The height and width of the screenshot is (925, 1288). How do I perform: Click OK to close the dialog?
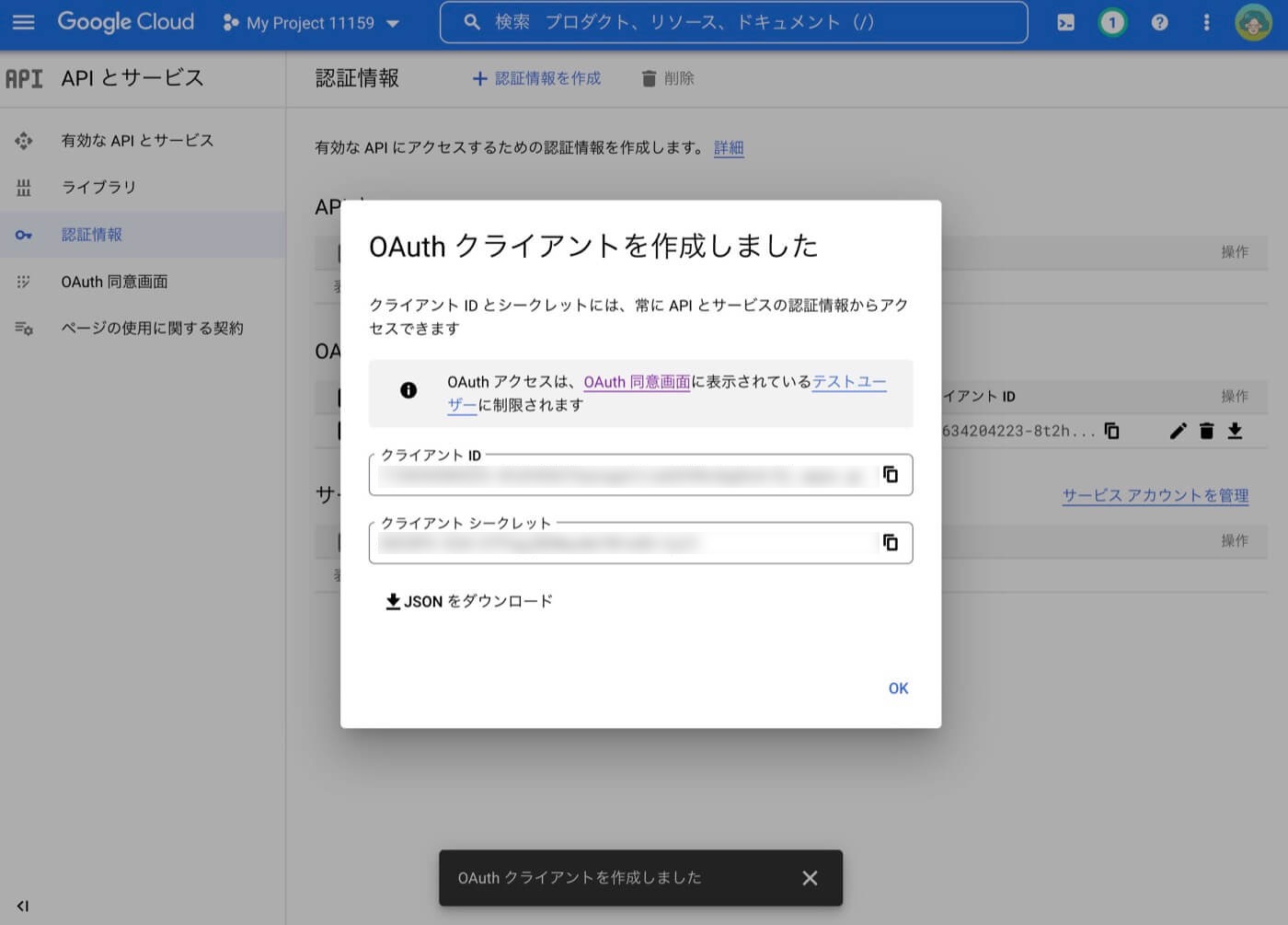click(x=897, y=688)
